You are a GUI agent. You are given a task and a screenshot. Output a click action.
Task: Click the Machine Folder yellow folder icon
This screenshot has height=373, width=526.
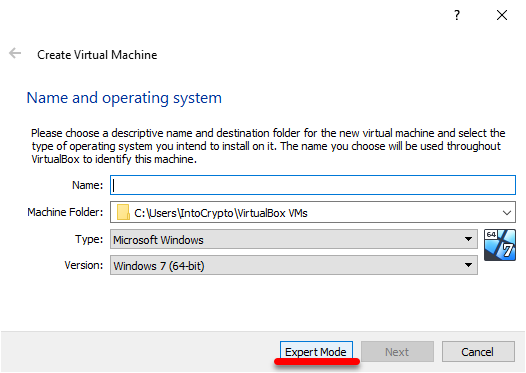pyautogui.click(x=123, y=213)
